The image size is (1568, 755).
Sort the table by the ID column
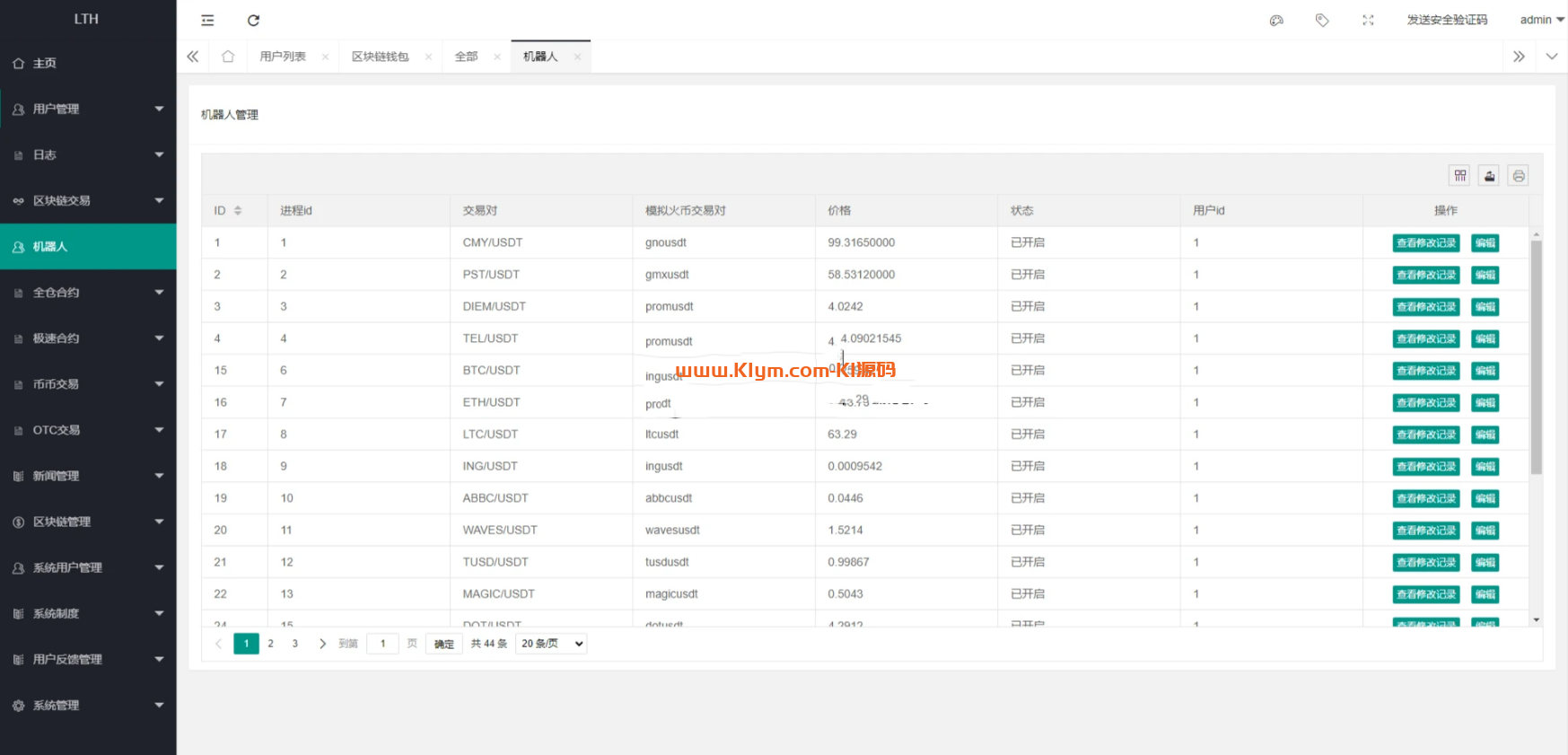tap(238, 211)
